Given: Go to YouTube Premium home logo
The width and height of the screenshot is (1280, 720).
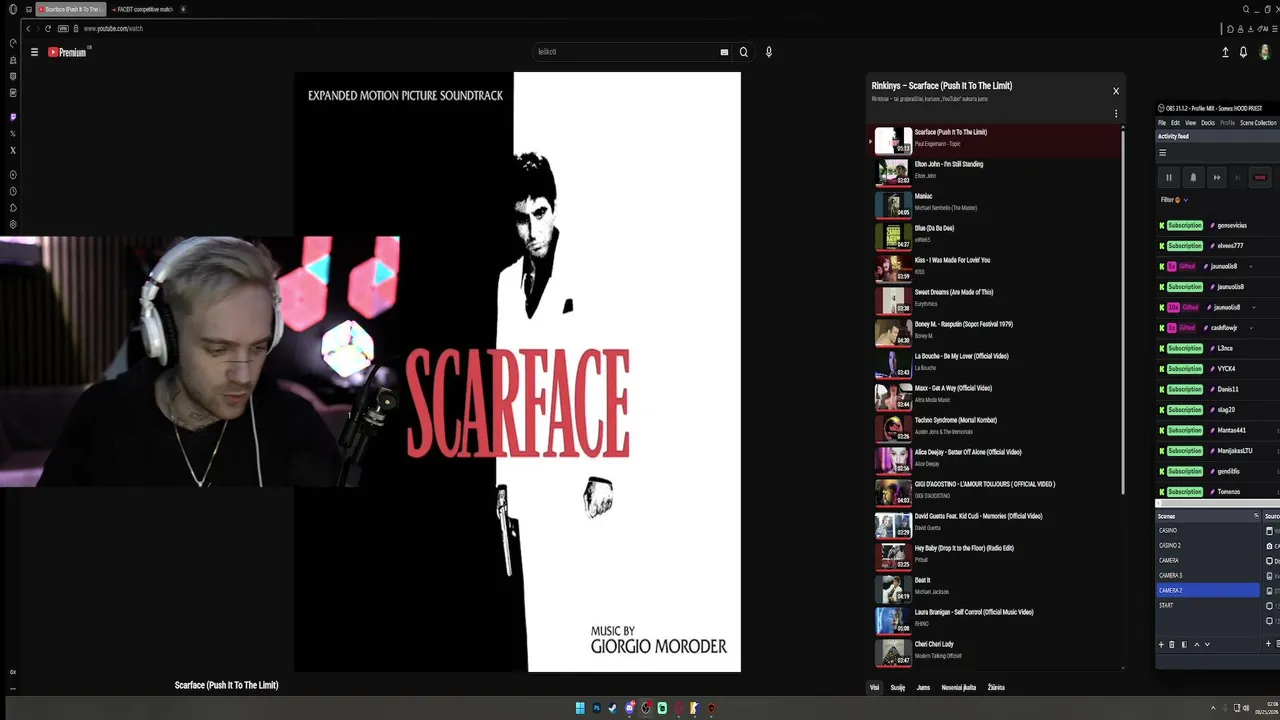Looking at the screenshot, I should pyautogui.click(x=68, y=52).
